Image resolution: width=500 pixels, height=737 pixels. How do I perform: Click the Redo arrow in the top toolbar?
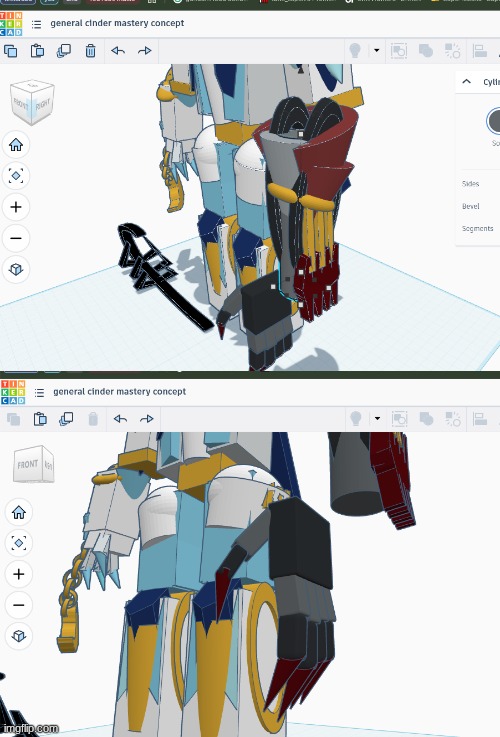pyautogui.click(x=145, y=51)
